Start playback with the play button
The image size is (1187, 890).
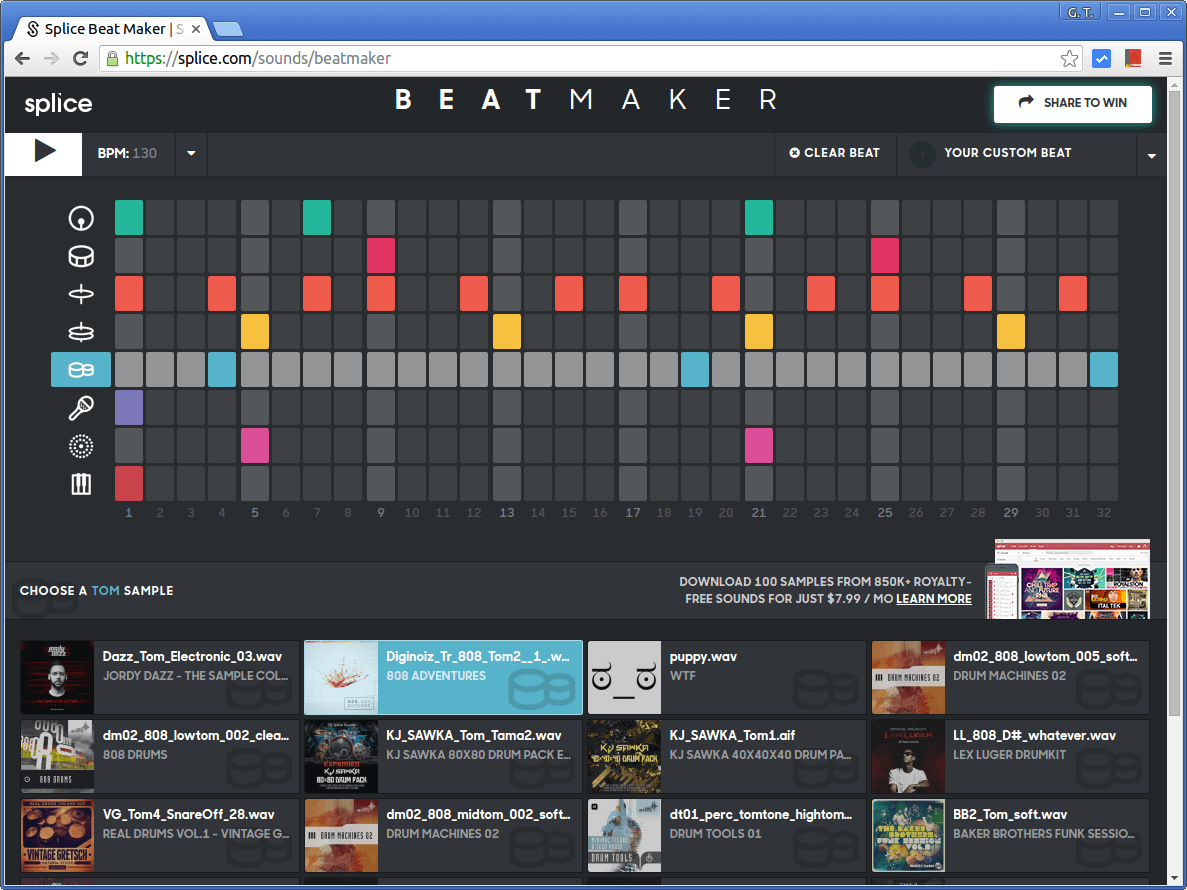pyautogui.click(x=42, y=154)
